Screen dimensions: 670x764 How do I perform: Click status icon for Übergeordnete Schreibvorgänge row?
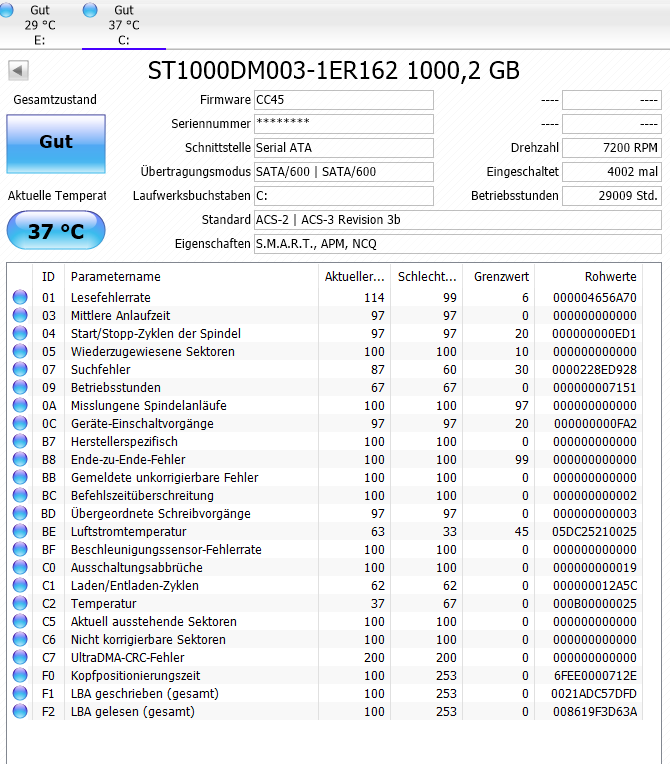[x=20, y=514]
